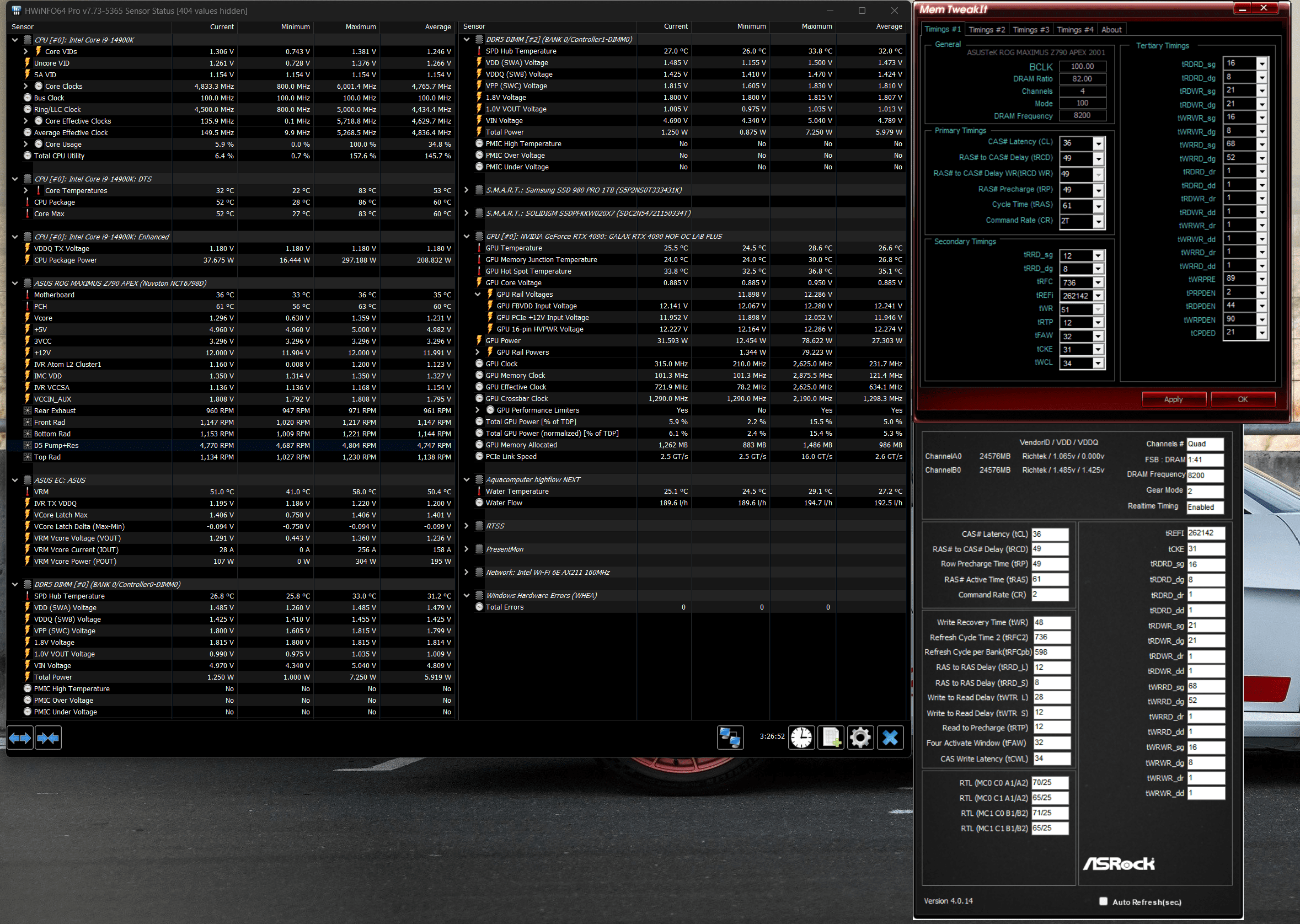Enable the Auto Refresh checkbox
Screen dimensions: 1300x924
coord(1103,901)
